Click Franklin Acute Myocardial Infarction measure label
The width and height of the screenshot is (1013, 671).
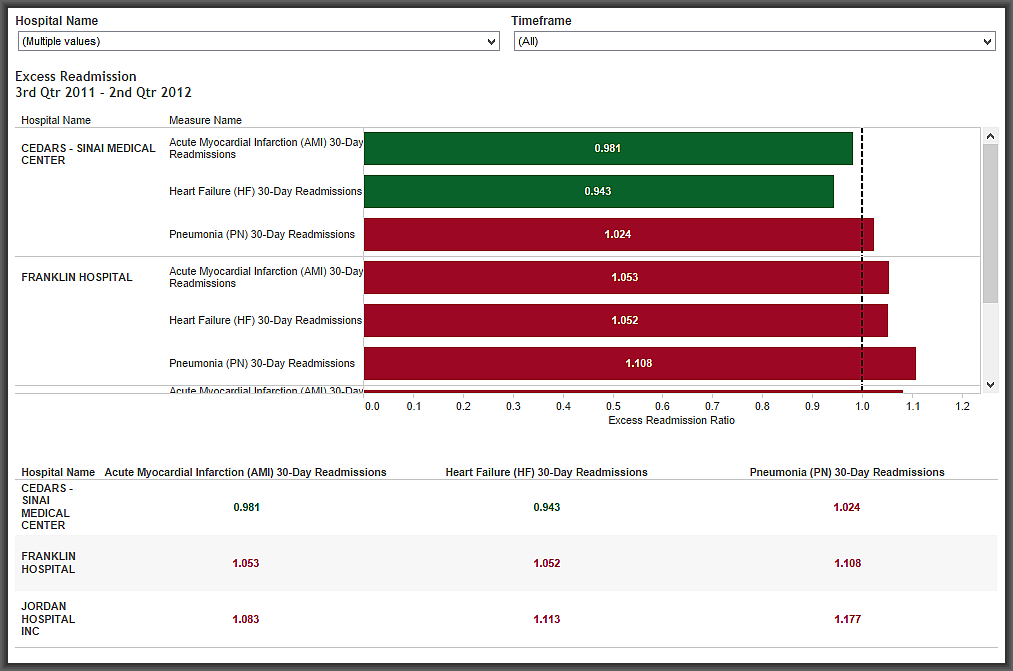coord(266,277)
